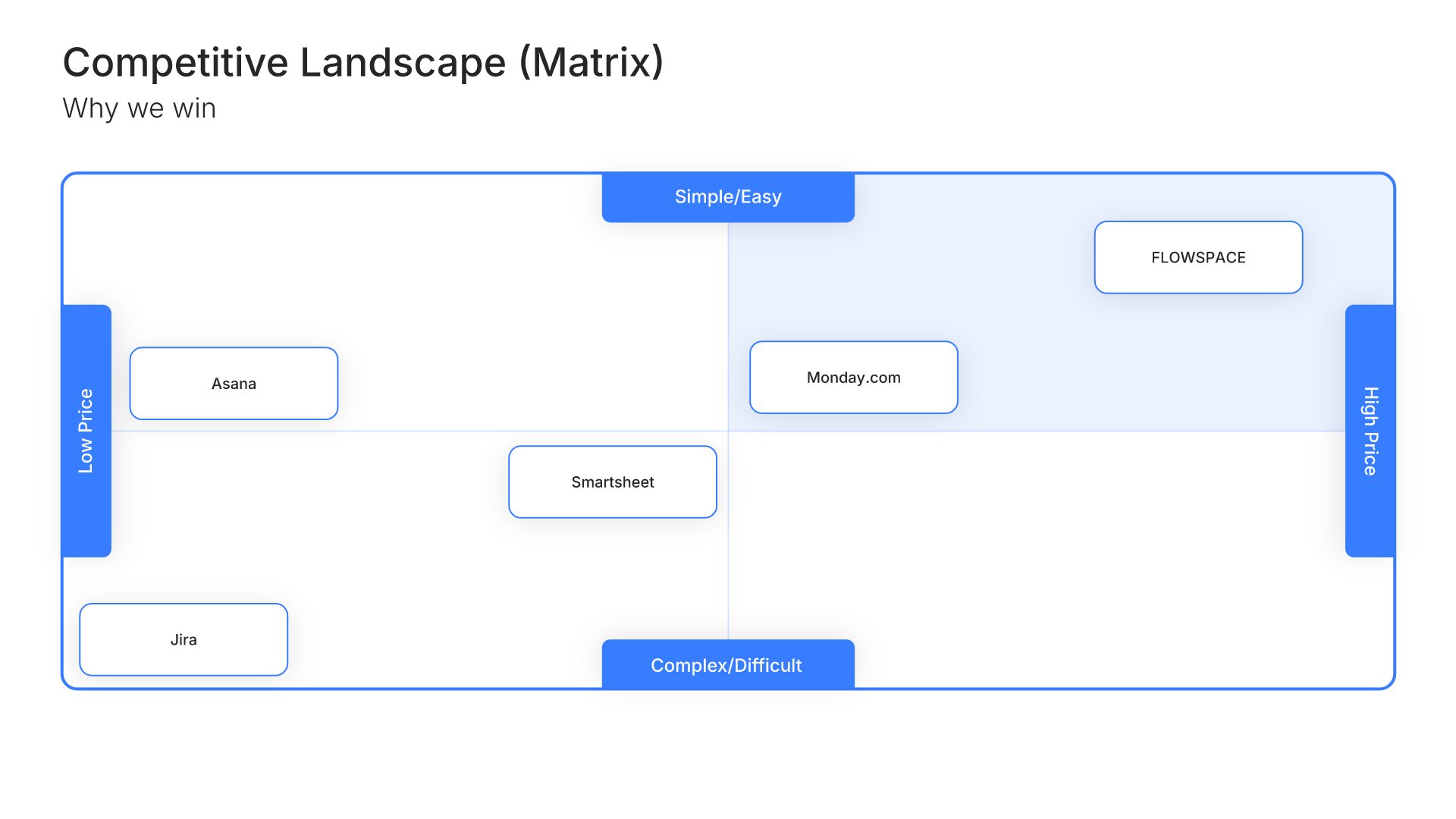
Task: Select the Why we win subtitle
Action: coord(139,108)
